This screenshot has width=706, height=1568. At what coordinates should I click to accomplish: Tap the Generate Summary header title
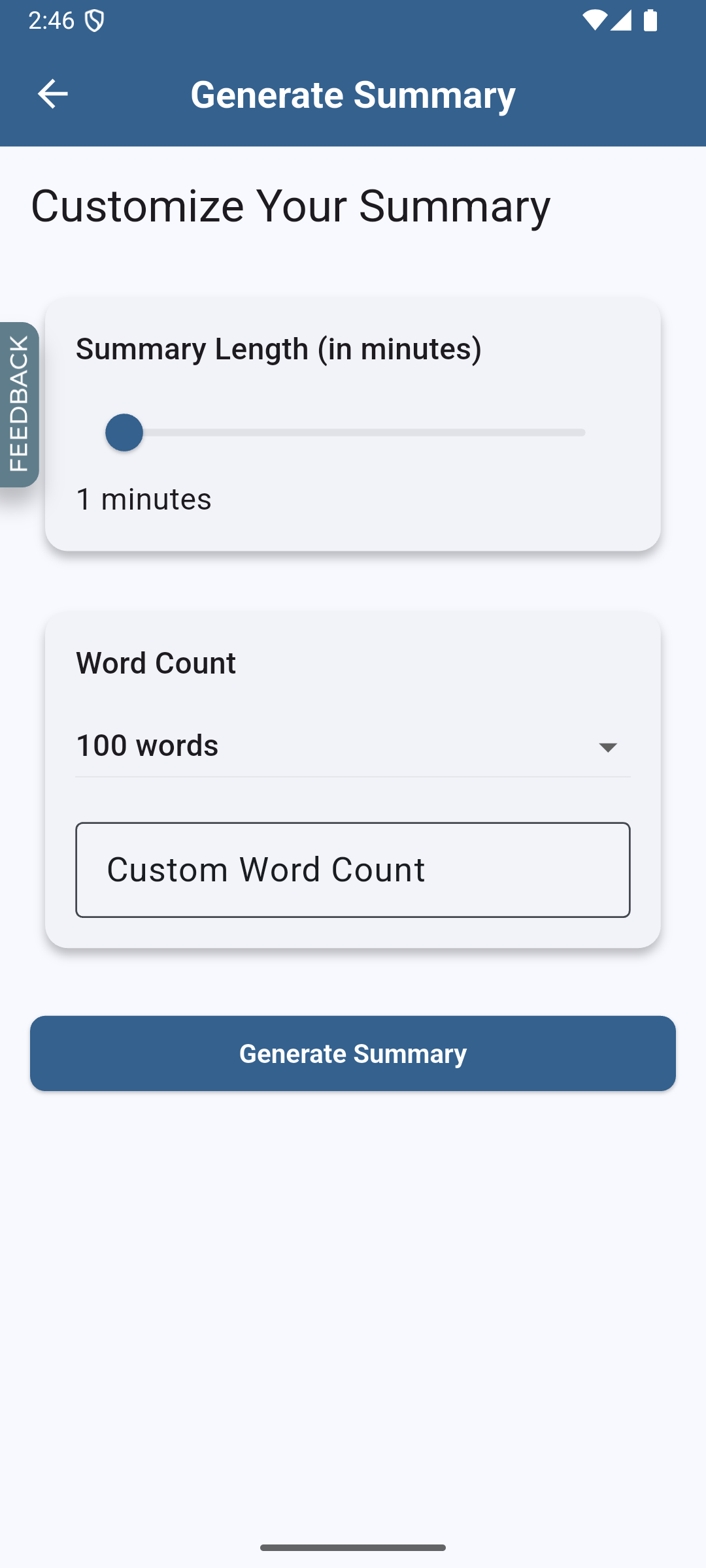[353, 95]
